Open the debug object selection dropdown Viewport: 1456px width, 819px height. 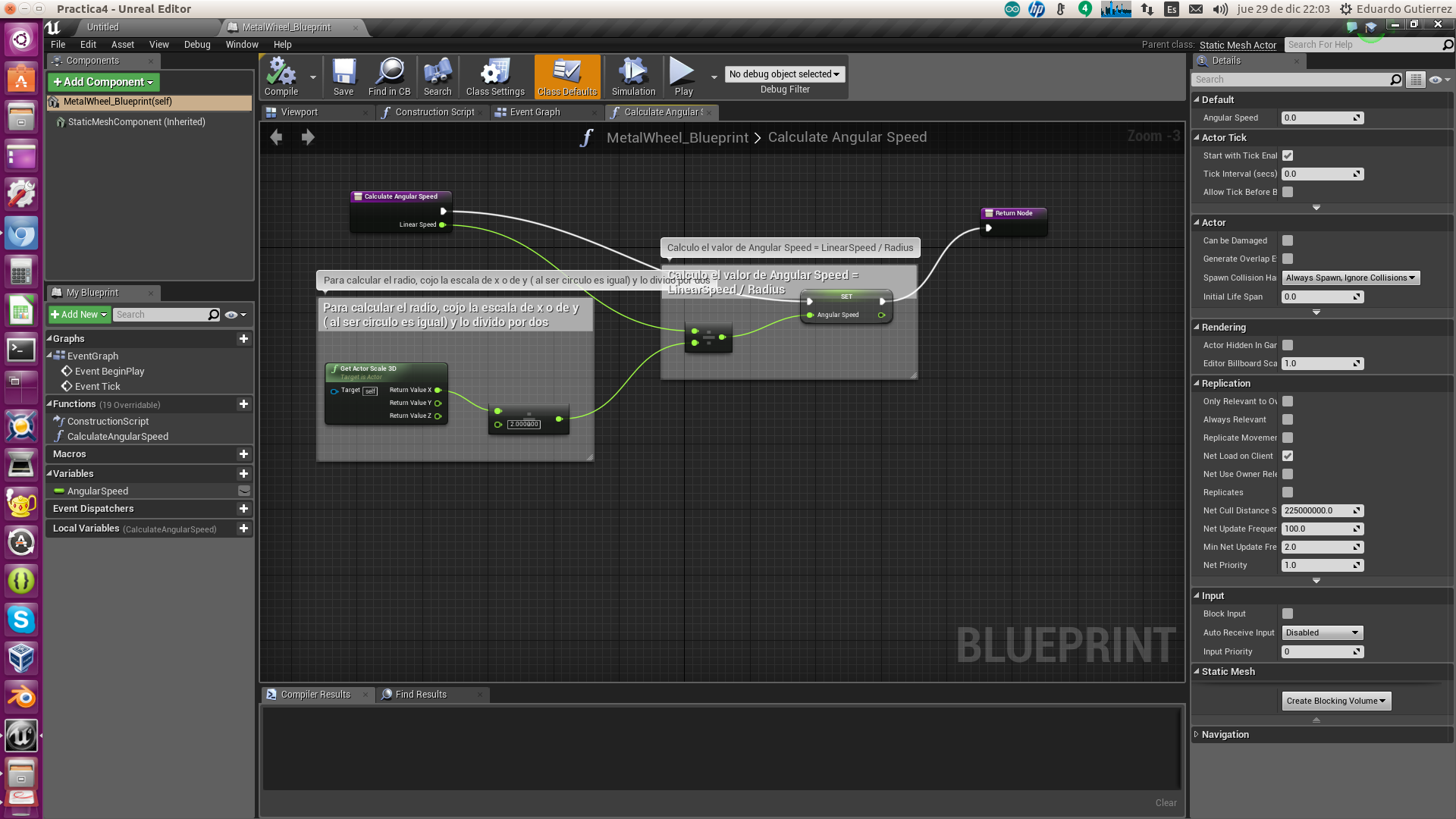(x=785, y=74)
